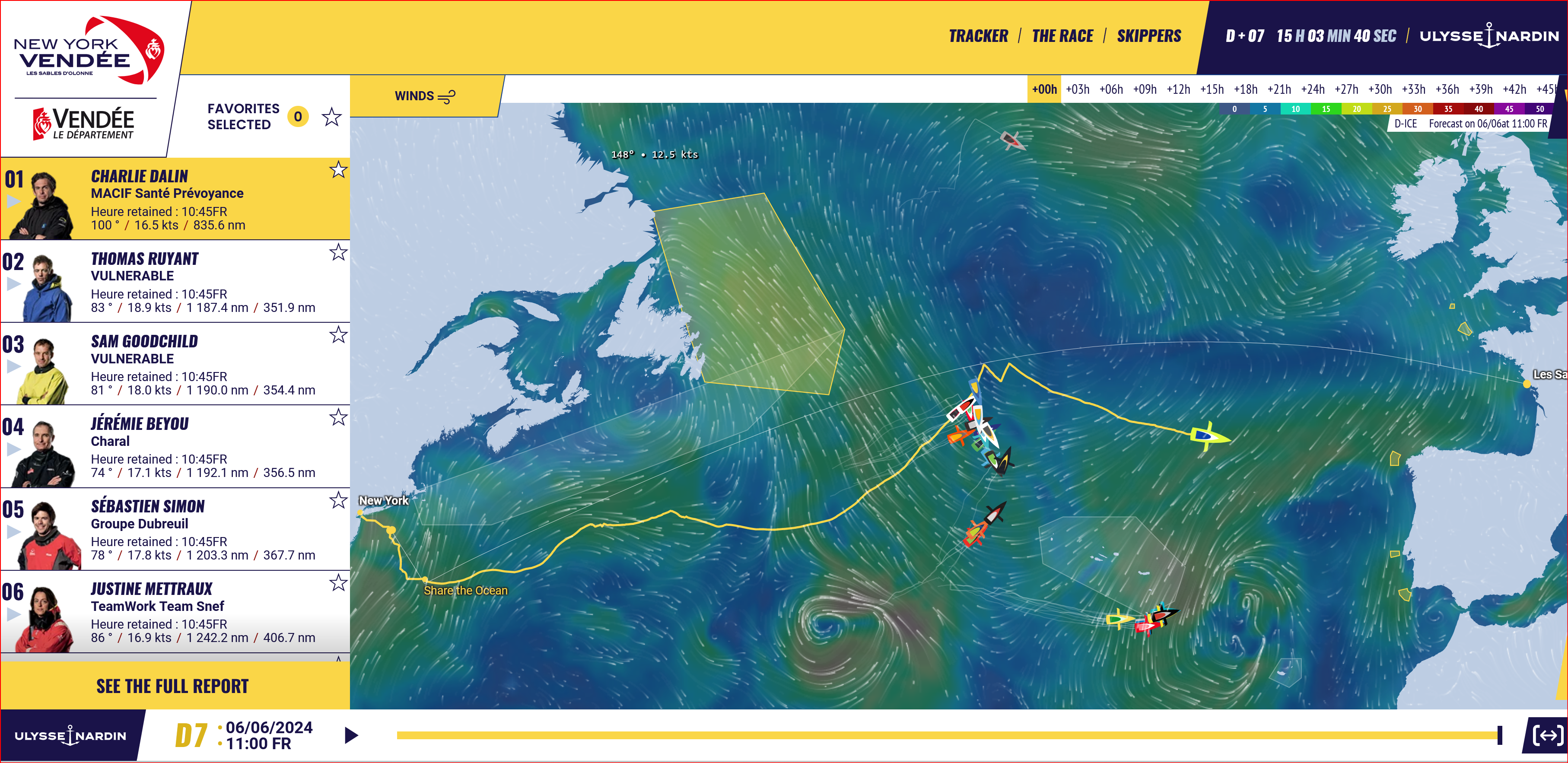The height and width of the screenshot is (763, 1568).
Task: Expand Sam Goodchild's row with triangle arrow
Action: [x=13, y=366]
